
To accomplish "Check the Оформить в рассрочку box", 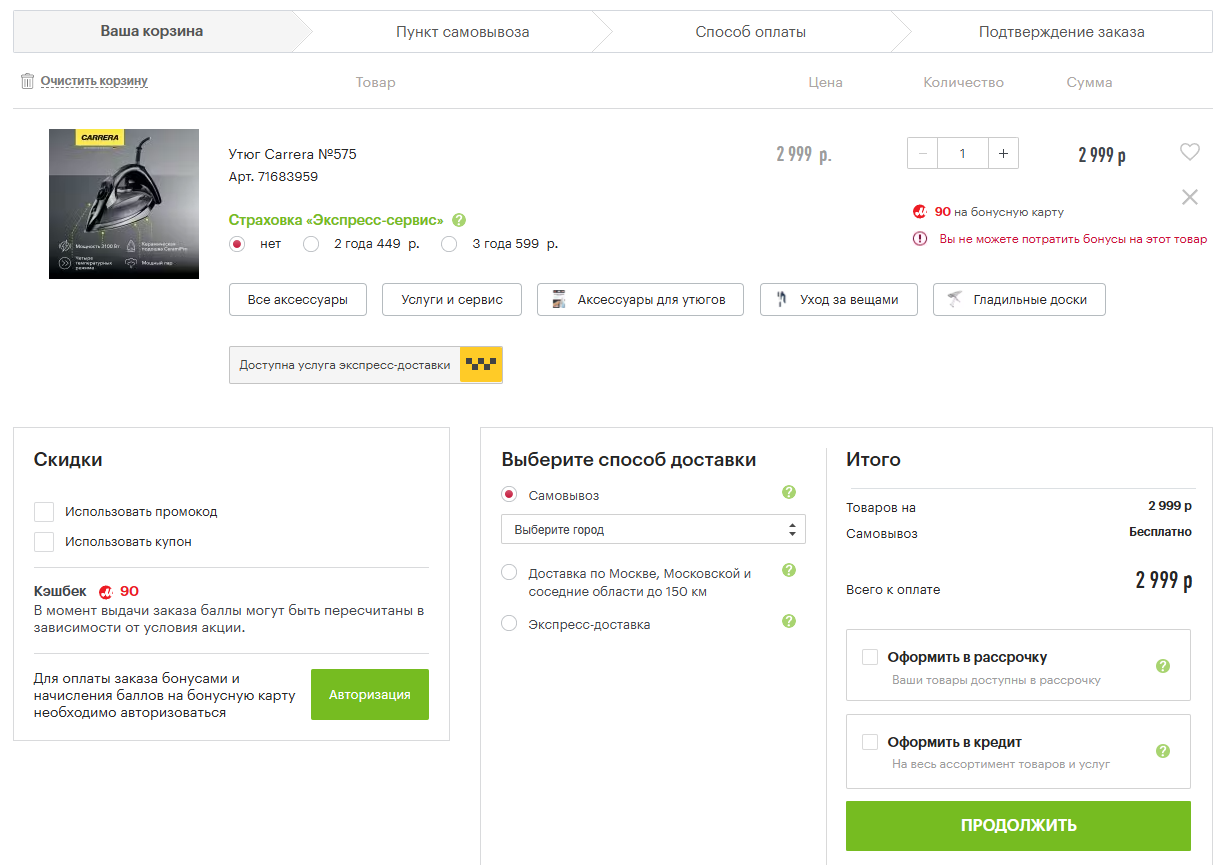I will pos(870,657).
